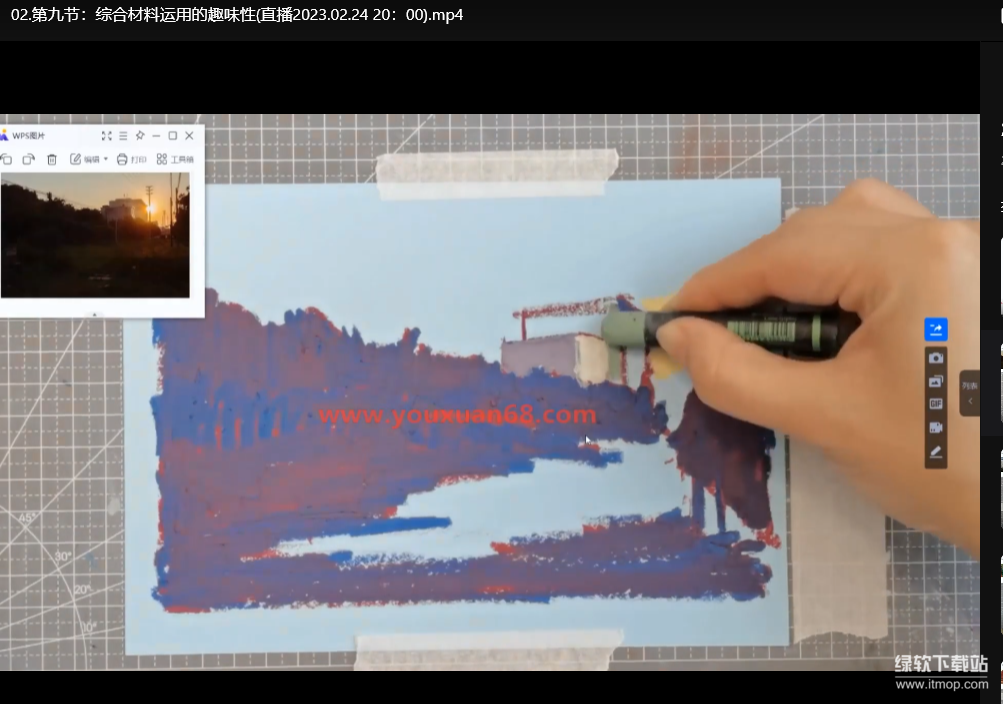Open 工具箱 toolbox in WPS图片

tap(175, 159)
